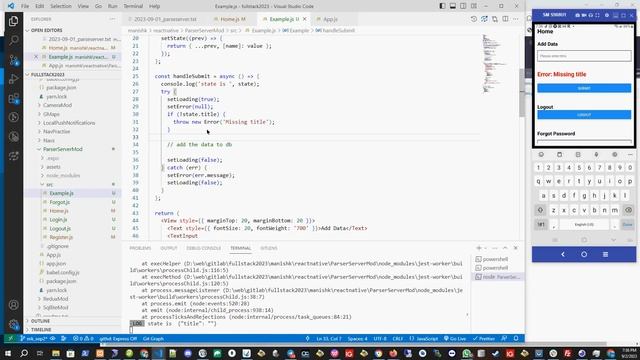Open the Run and Debug view
This screenshot has height=360, width=640.
point(13,79)
